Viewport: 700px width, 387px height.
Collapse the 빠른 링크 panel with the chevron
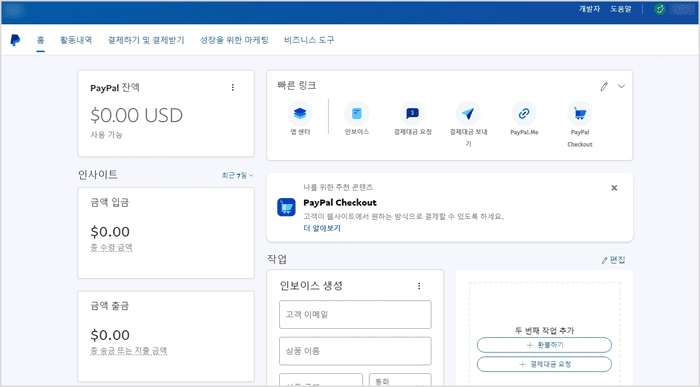(621, 86)
